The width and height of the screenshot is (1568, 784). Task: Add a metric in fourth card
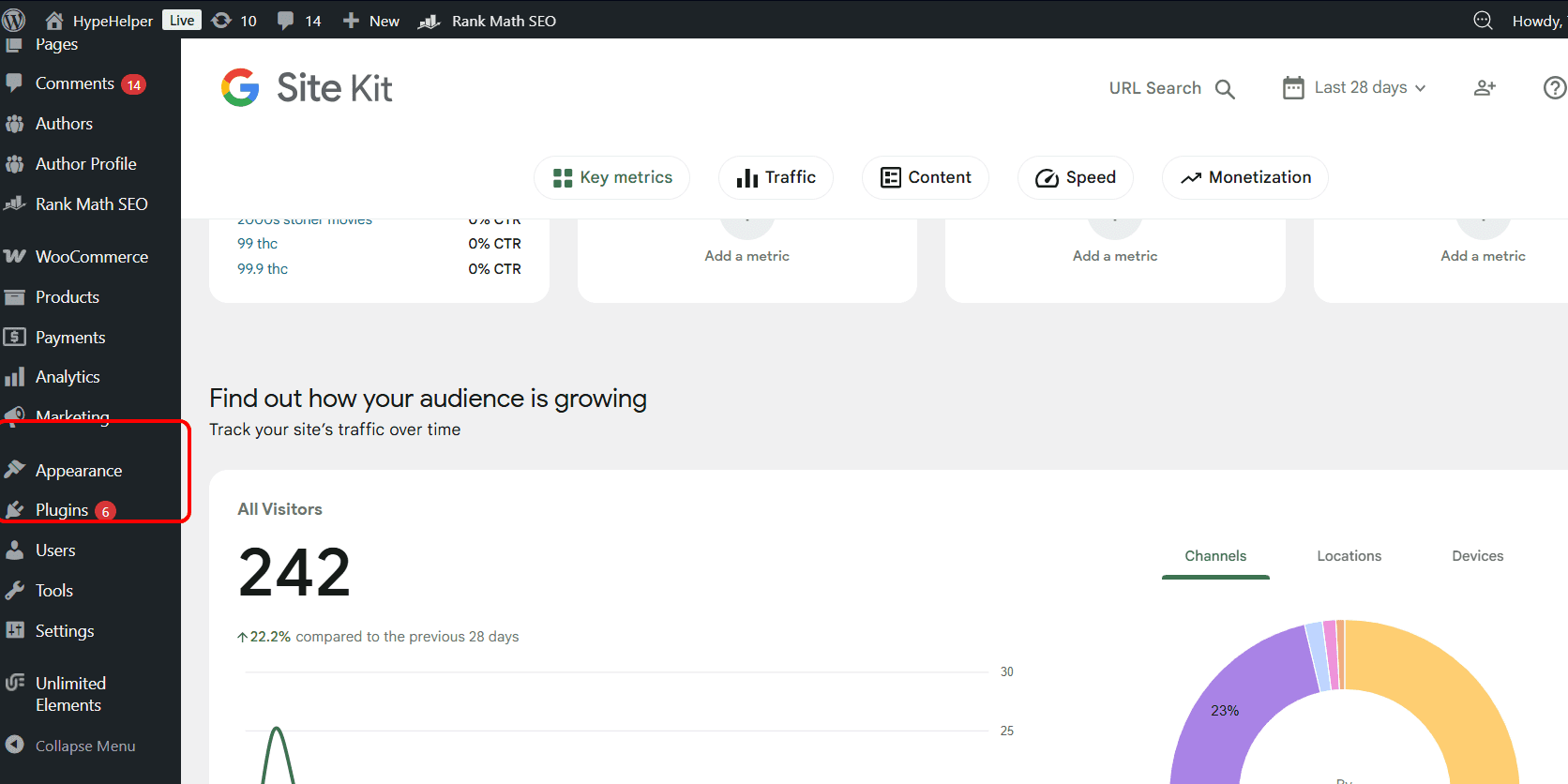coord(1483,256)
